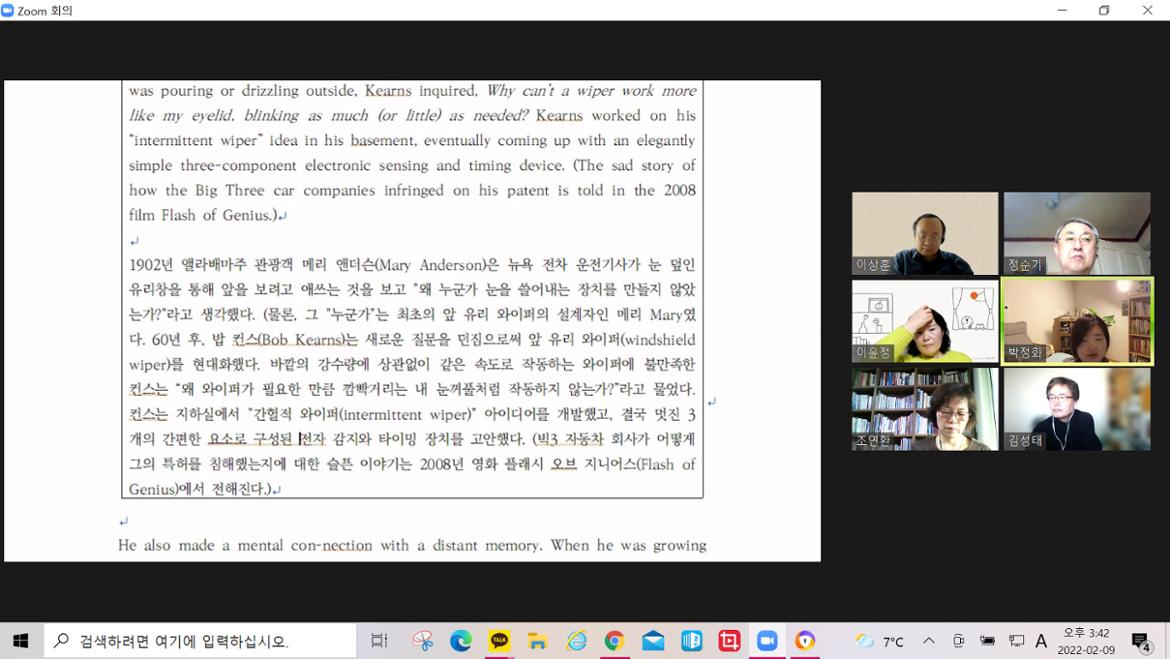Toggle the Korean/English IME indicator 'A'

pos(1041,641)
